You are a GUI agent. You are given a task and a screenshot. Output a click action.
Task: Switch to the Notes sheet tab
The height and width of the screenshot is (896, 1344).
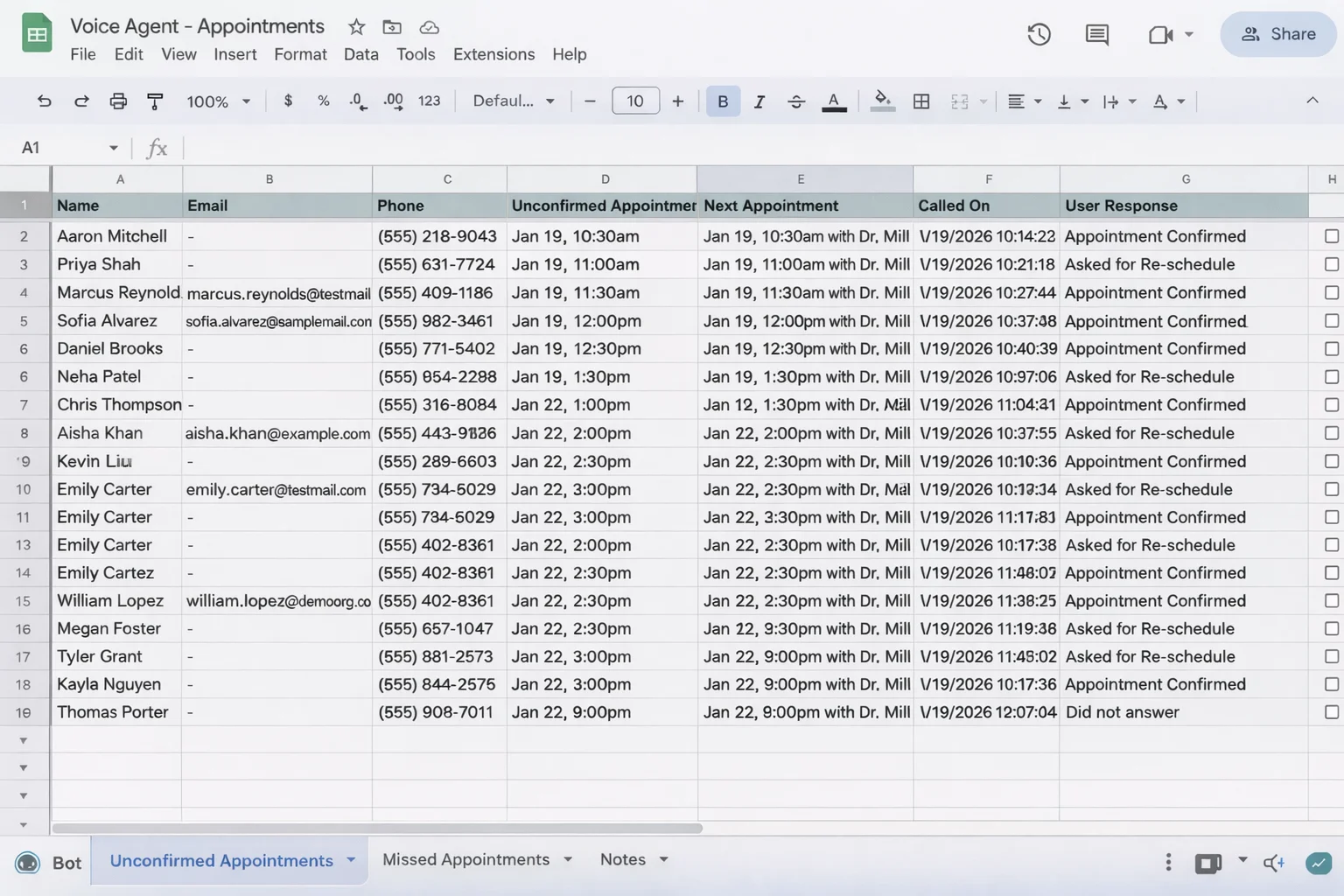pos(623,859)
